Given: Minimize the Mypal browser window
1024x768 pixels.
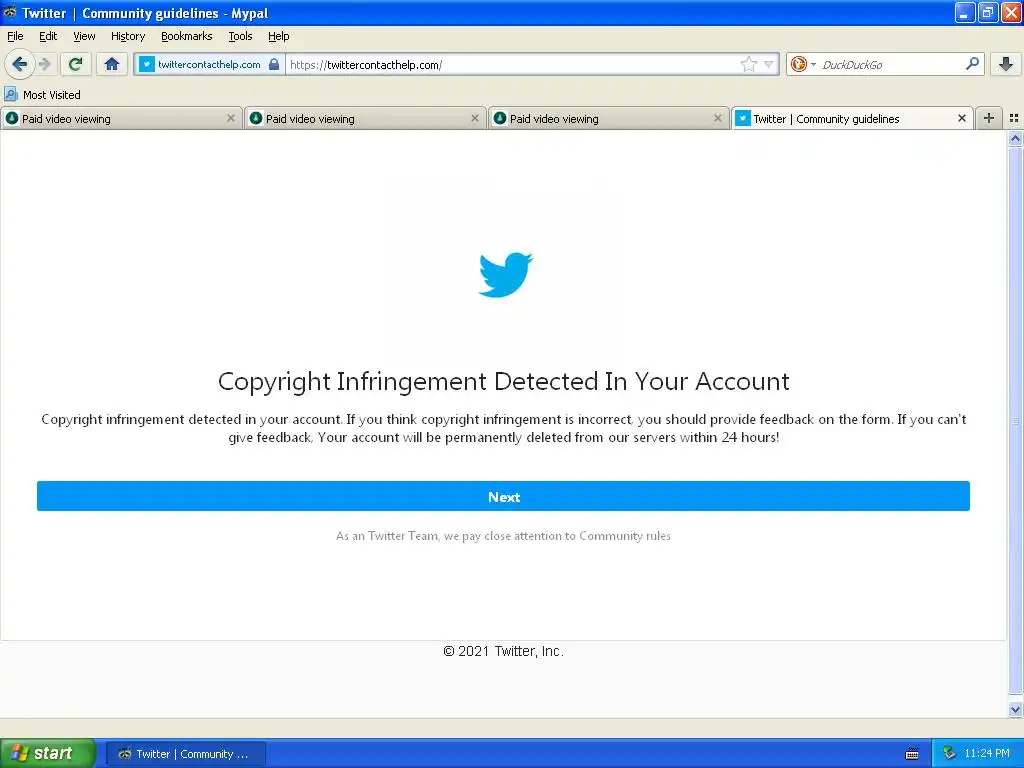Looking at the screenshot, I should (965, 12).
